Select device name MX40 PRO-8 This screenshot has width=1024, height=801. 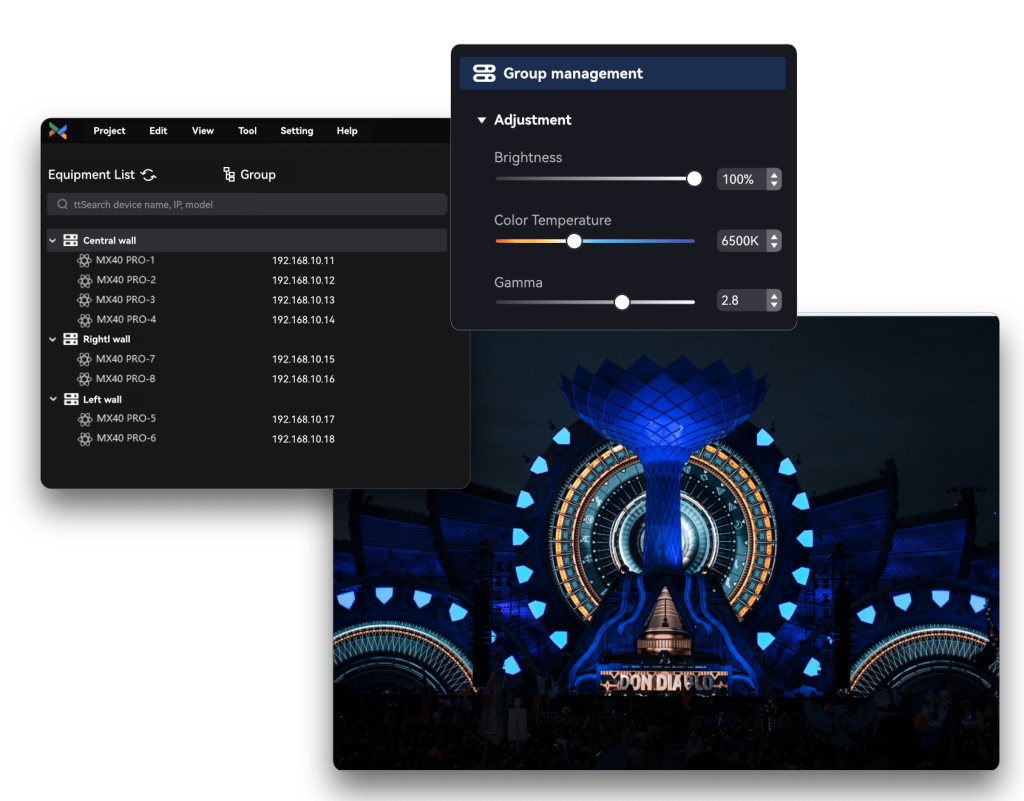[125, 378]
